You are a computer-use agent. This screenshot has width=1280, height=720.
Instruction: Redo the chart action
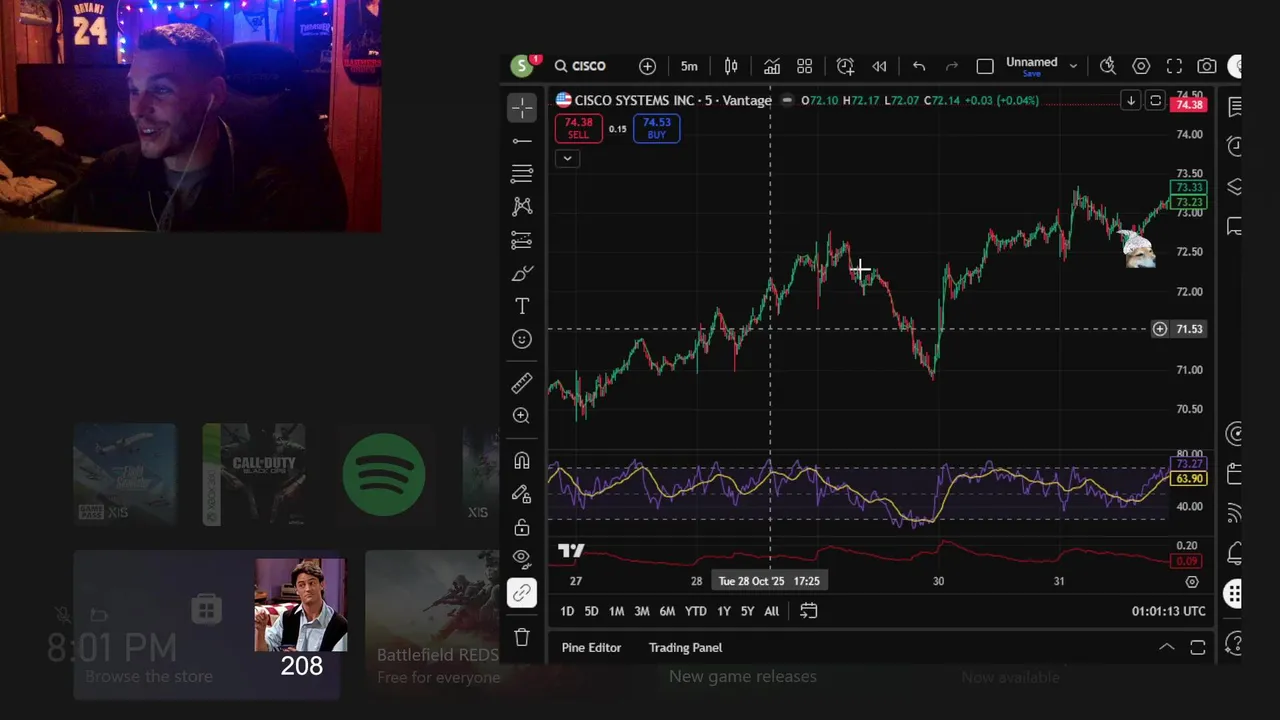pos(952,66)
